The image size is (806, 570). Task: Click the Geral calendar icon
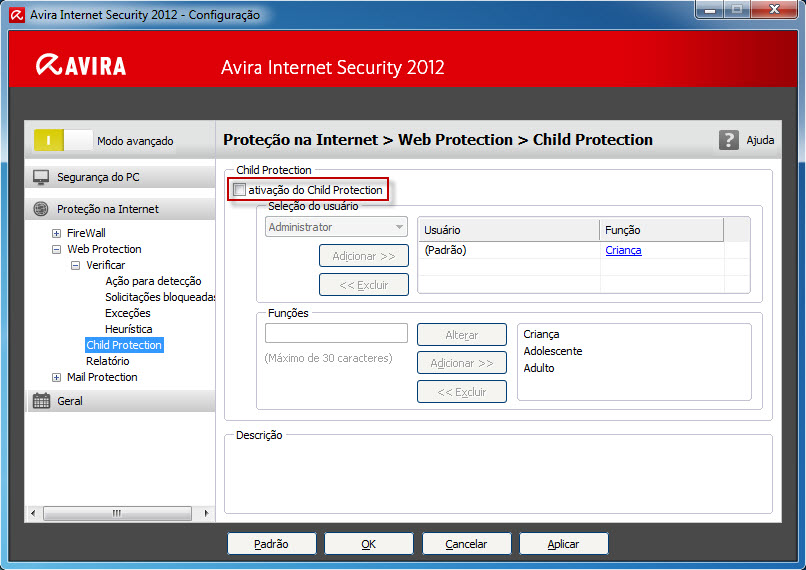click(x=41, y=401)
